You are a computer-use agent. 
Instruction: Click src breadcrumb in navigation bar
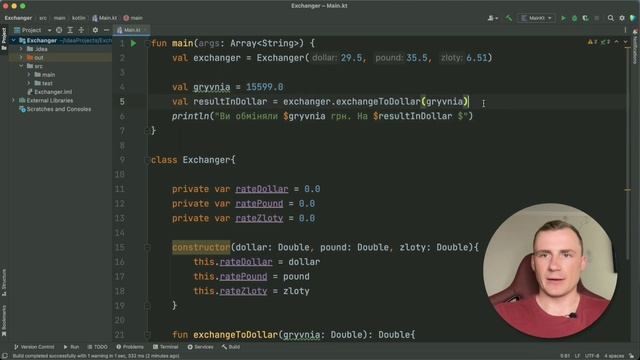pos(43,18)
